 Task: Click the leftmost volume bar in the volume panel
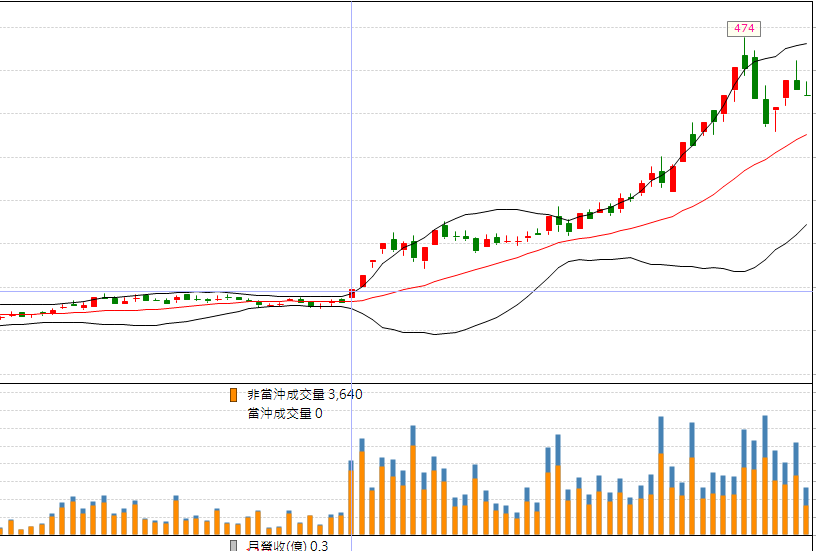10,526
